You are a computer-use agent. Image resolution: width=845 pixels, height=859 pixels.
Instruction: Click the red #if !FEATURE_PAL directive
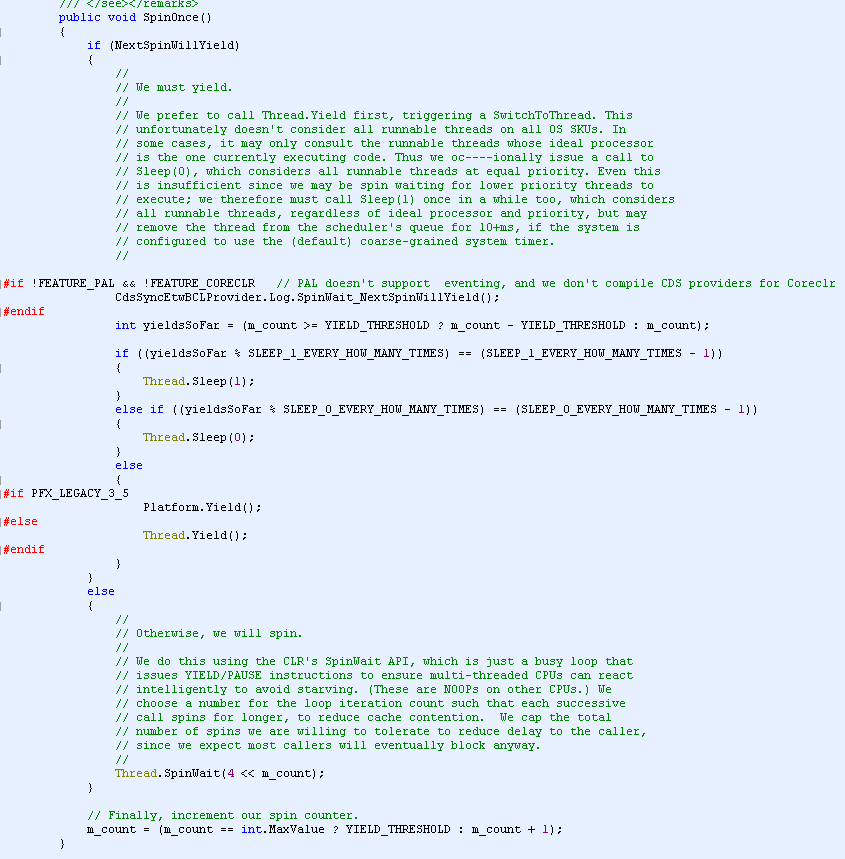coord(129,284)
